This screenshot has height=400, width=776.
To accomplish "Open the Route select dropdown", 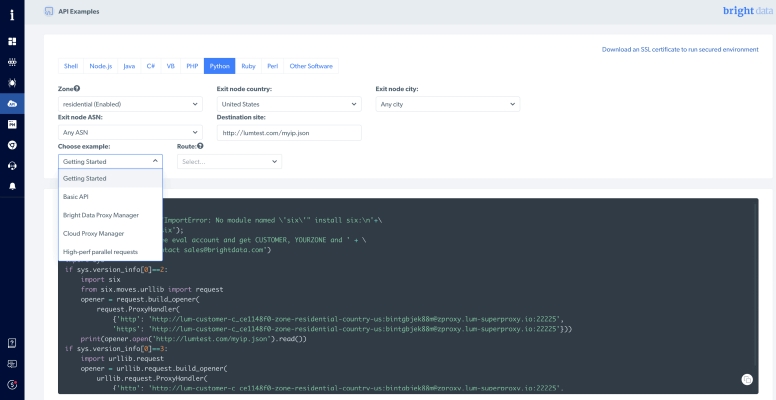I will pyautogui.click(x=229, y=161).
